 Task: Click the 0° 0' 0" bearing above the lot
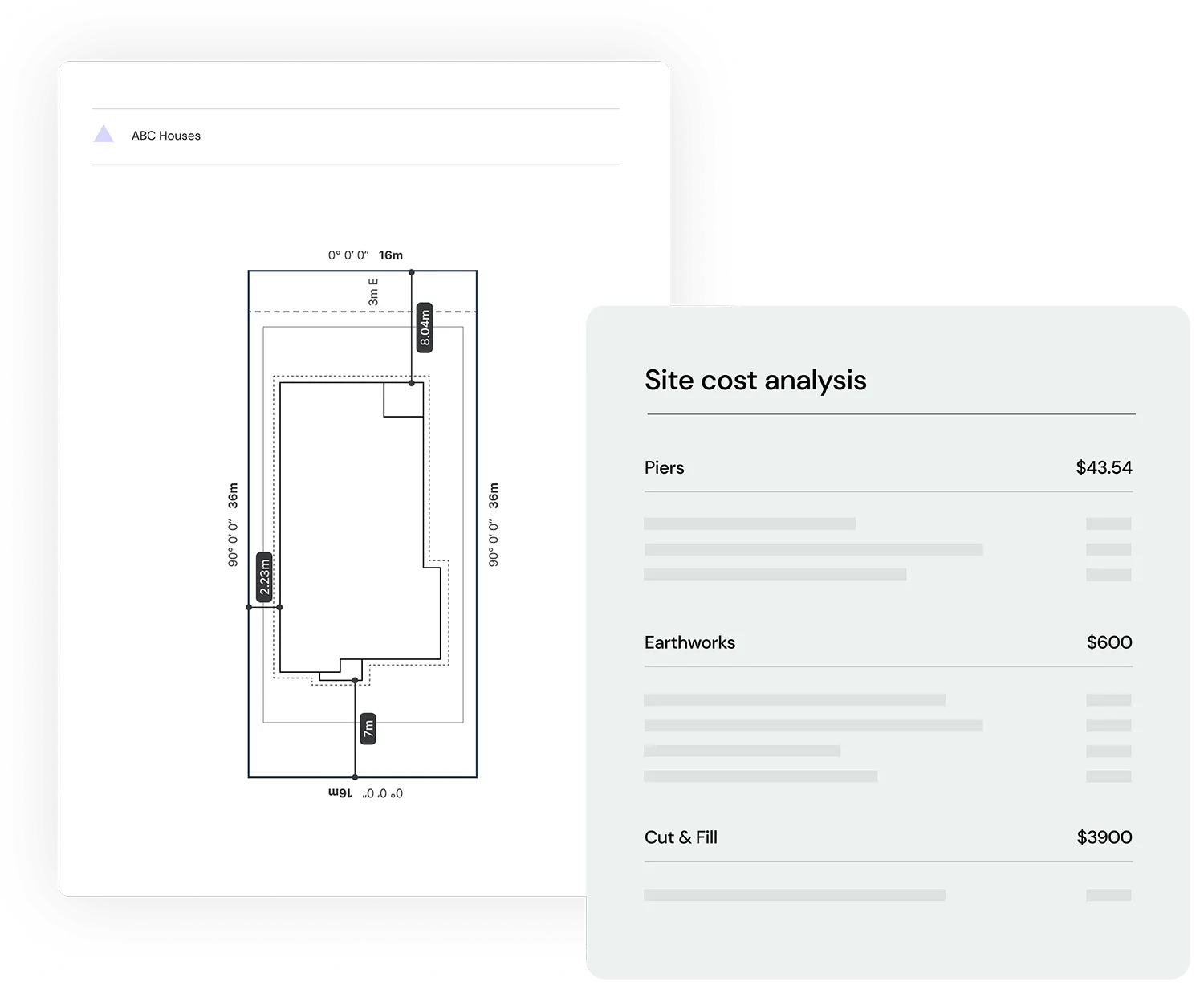click(348, 255)
